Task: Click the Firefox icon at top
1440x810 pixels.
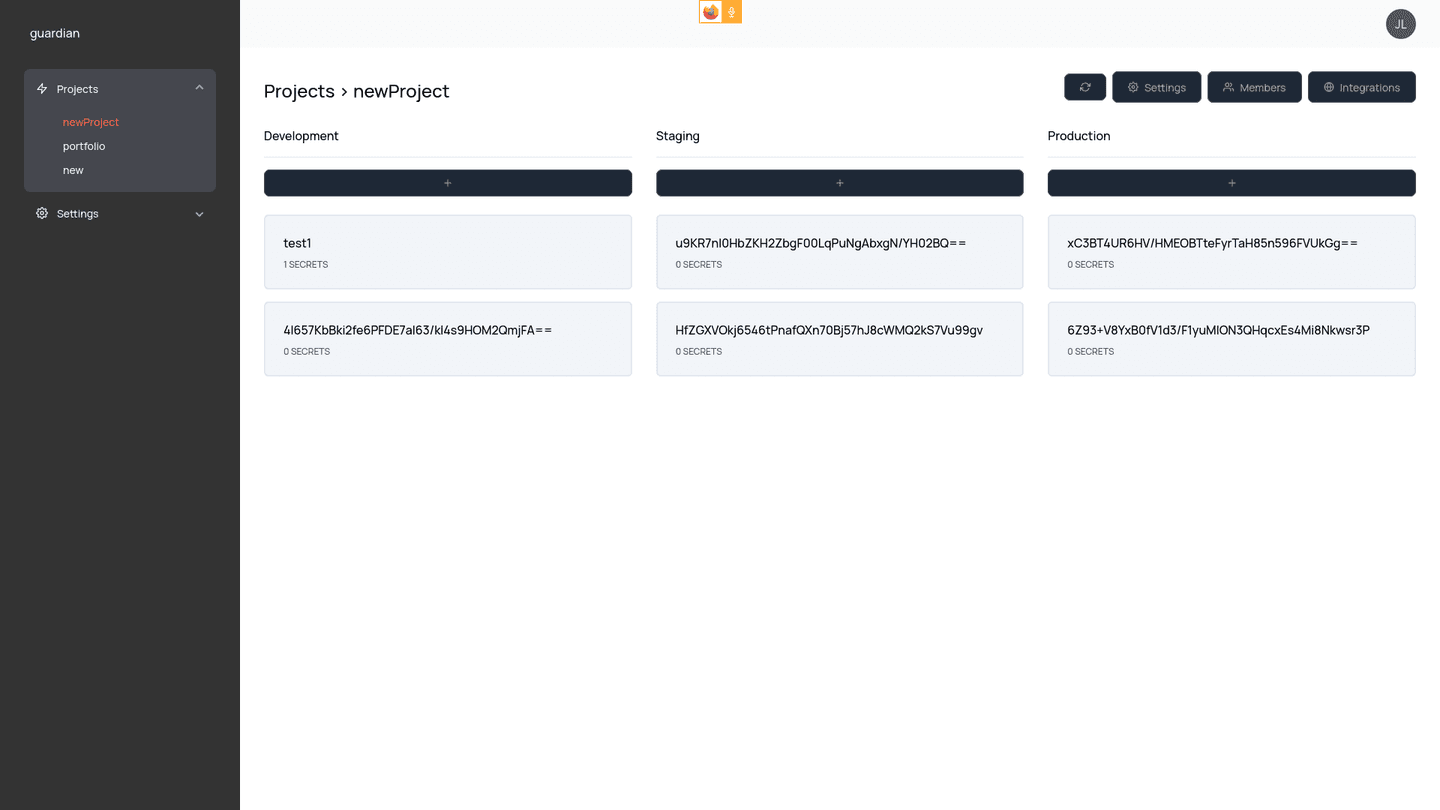Action: (711, 12)
